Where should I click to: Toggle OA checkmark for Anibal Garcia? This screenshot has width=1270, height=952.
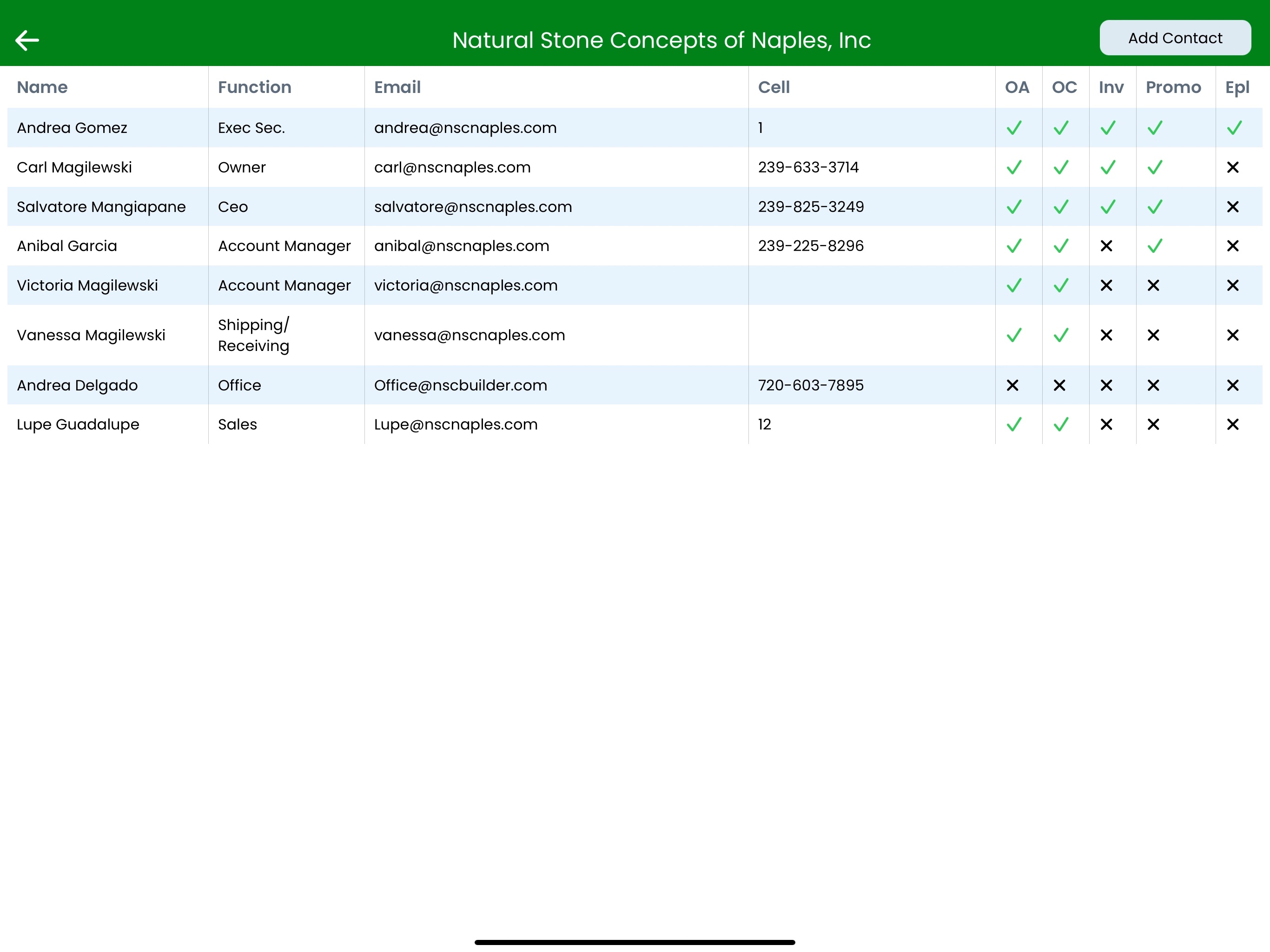(x=1014, y=246)
